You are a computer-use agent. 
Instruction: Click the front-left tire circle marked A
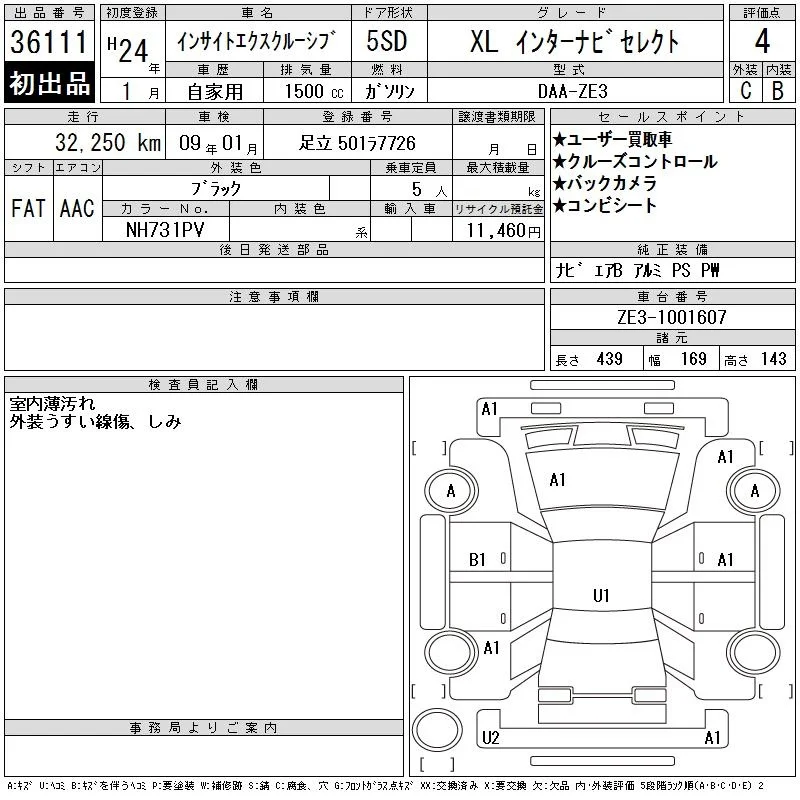451,491
